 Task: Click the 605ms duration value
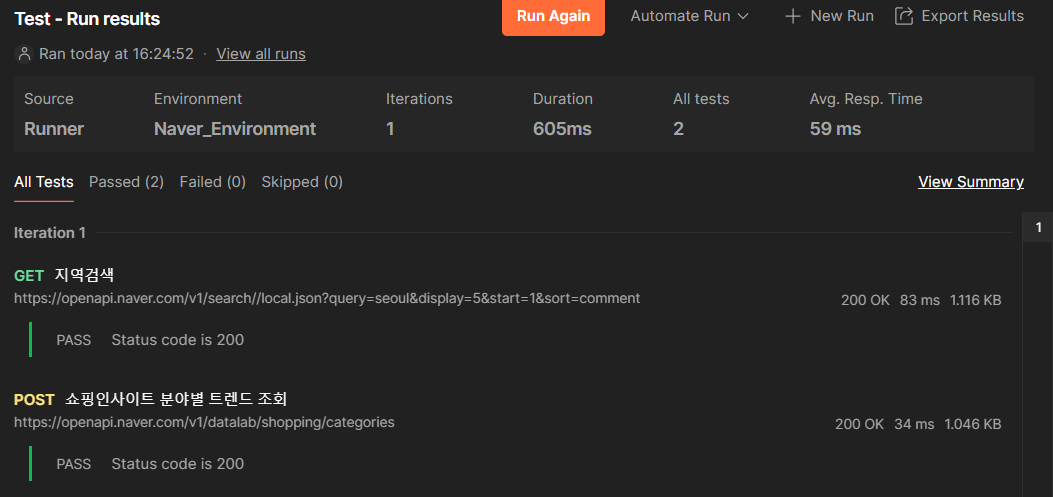point(562,129)
